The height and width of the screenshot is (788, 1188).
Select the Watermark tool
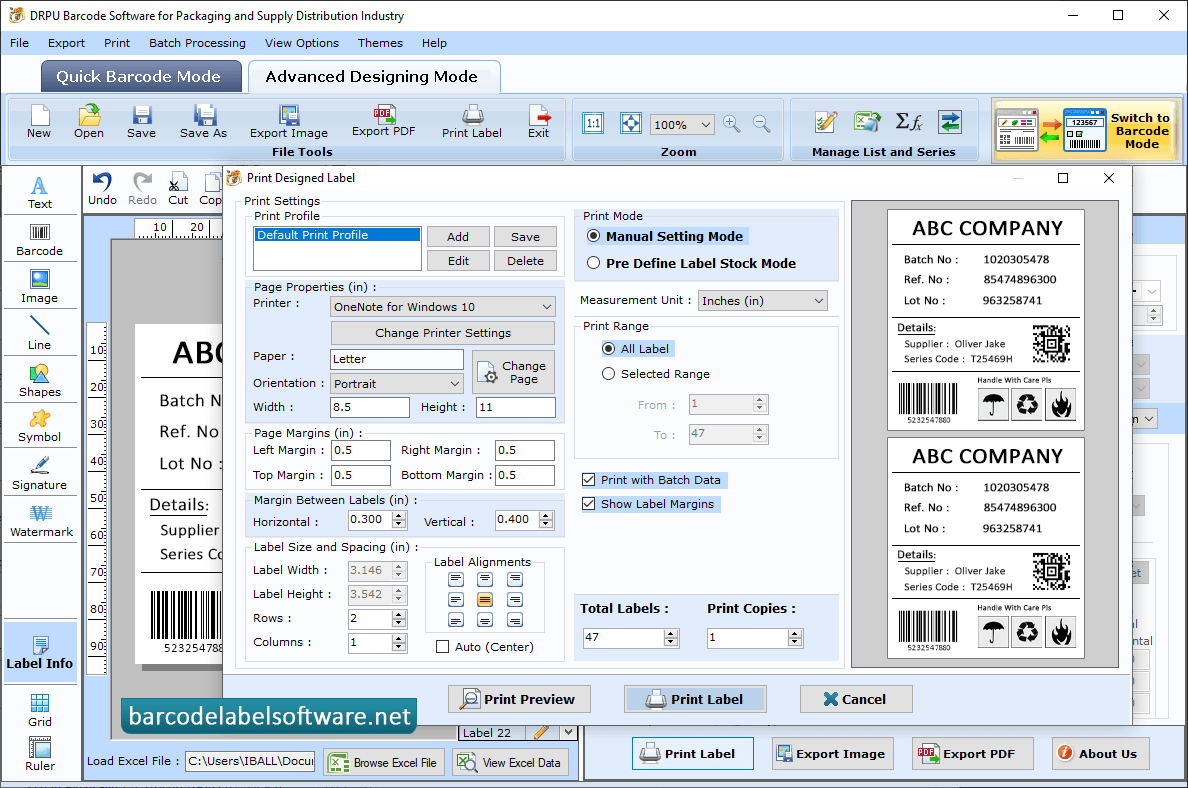click(x=41, y=521)
